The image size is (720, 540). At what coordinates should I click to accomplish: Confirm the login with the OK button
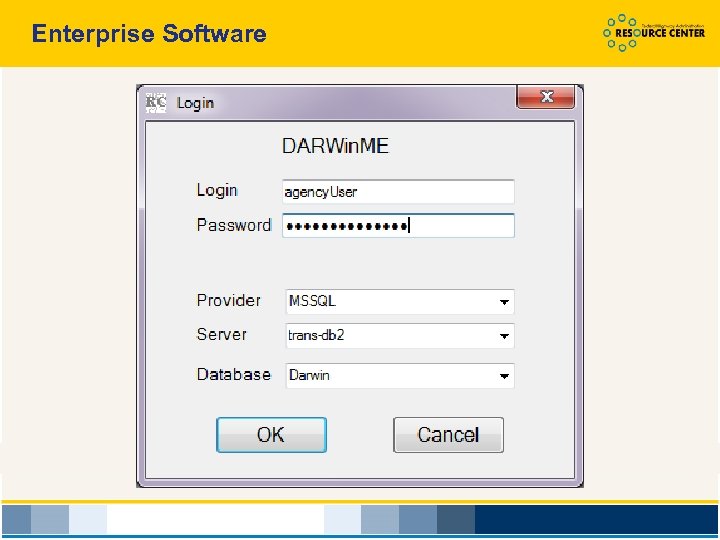[x=271, y=434]
